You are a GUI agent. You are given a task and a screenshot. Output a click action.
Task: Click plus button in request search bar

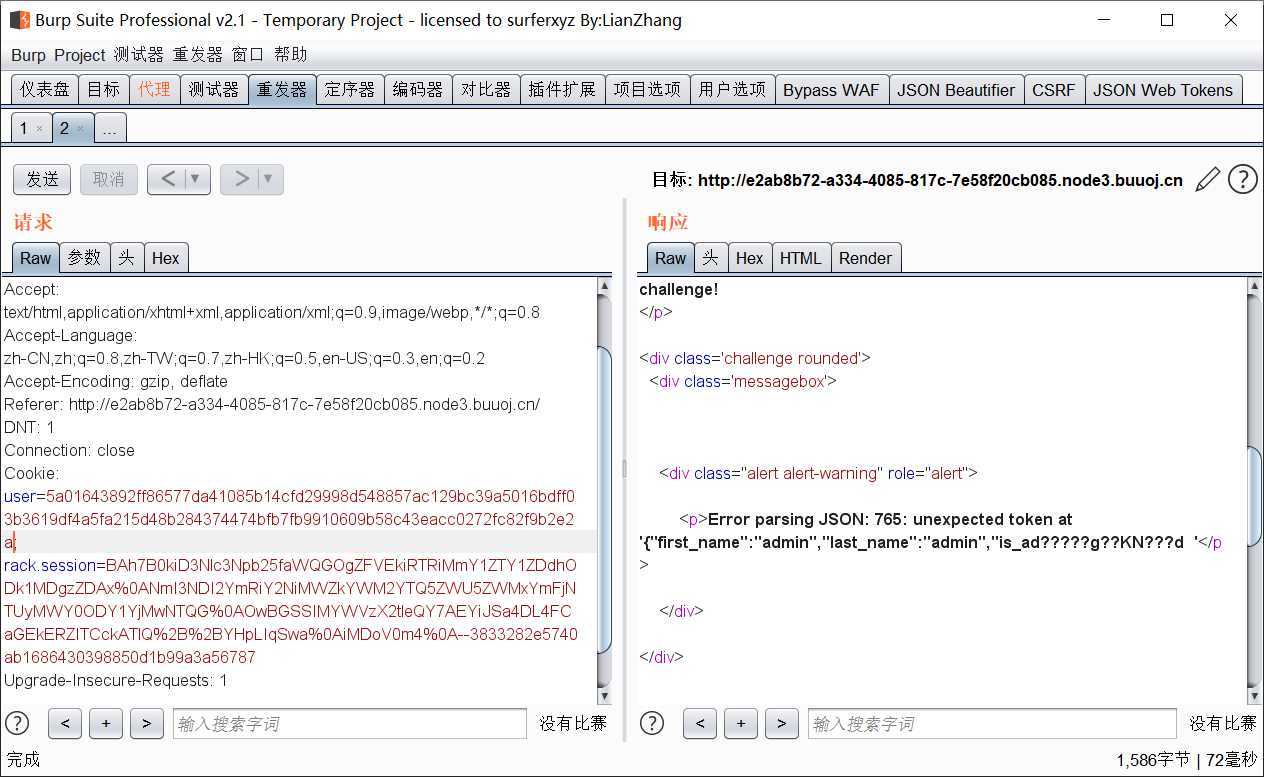tap(106, 723)
